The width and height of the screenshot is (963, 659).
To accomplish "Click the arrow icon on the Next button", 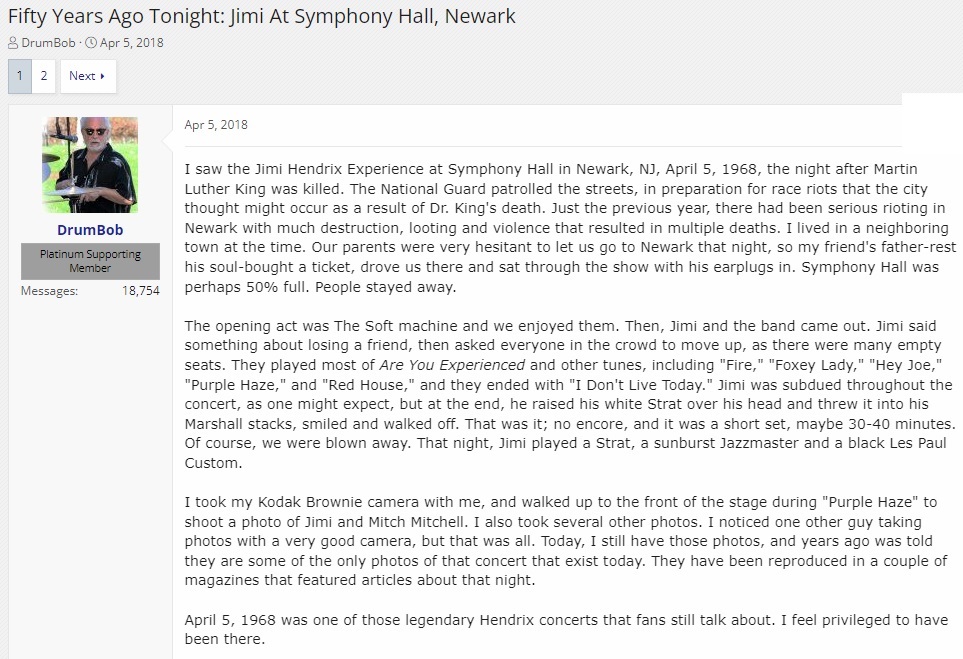I will tap(103, 76).
